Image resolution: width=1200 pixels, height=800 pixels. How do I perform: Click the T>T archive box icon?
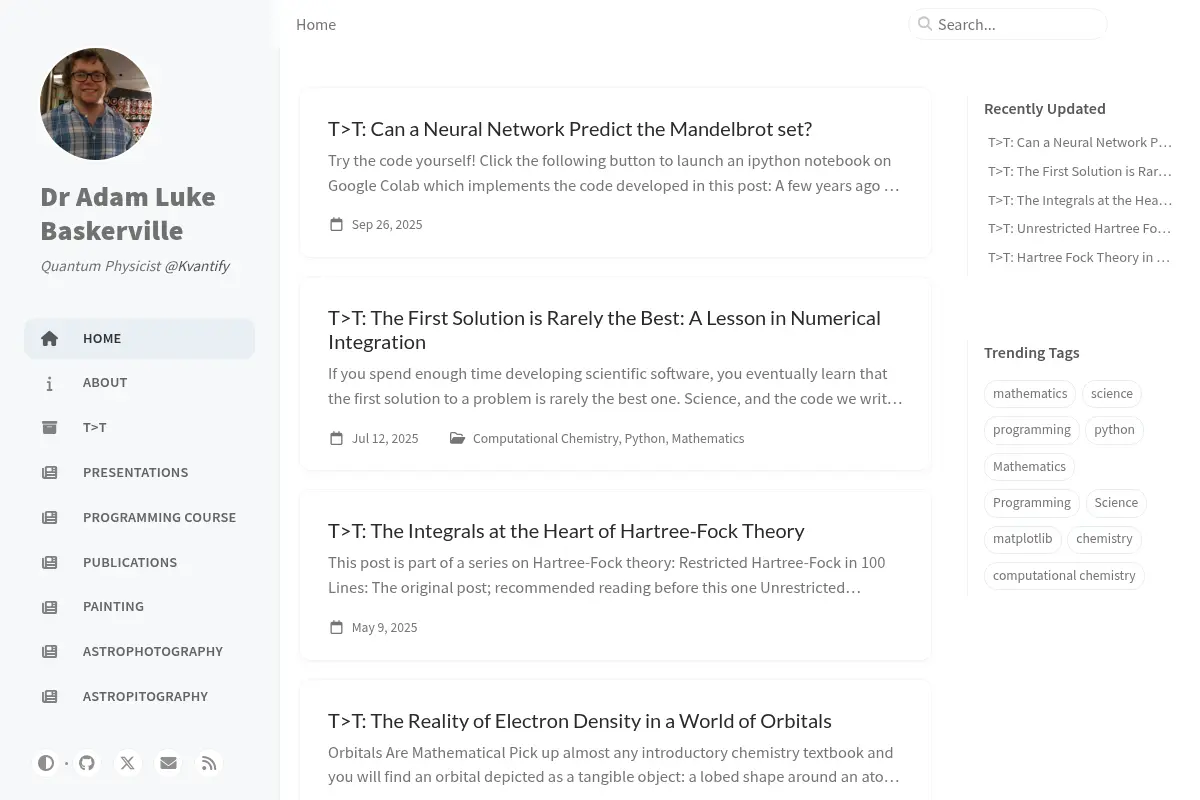point(49,427)
